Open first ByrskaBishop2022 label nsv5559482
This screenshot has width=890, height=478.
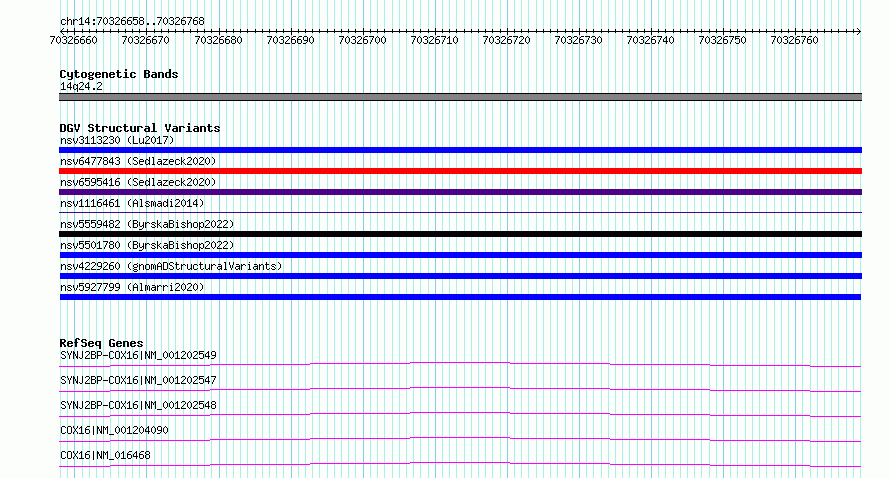pos(146,224)
